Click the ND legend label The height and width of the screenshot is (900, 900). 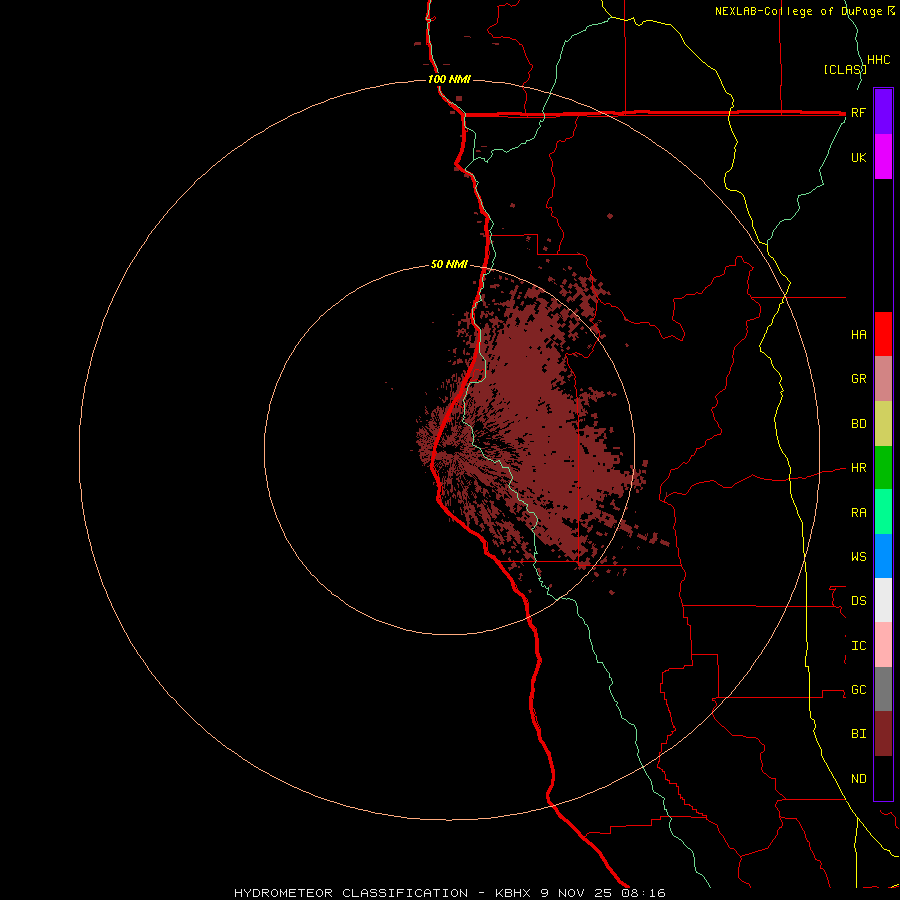click(858, 779)
